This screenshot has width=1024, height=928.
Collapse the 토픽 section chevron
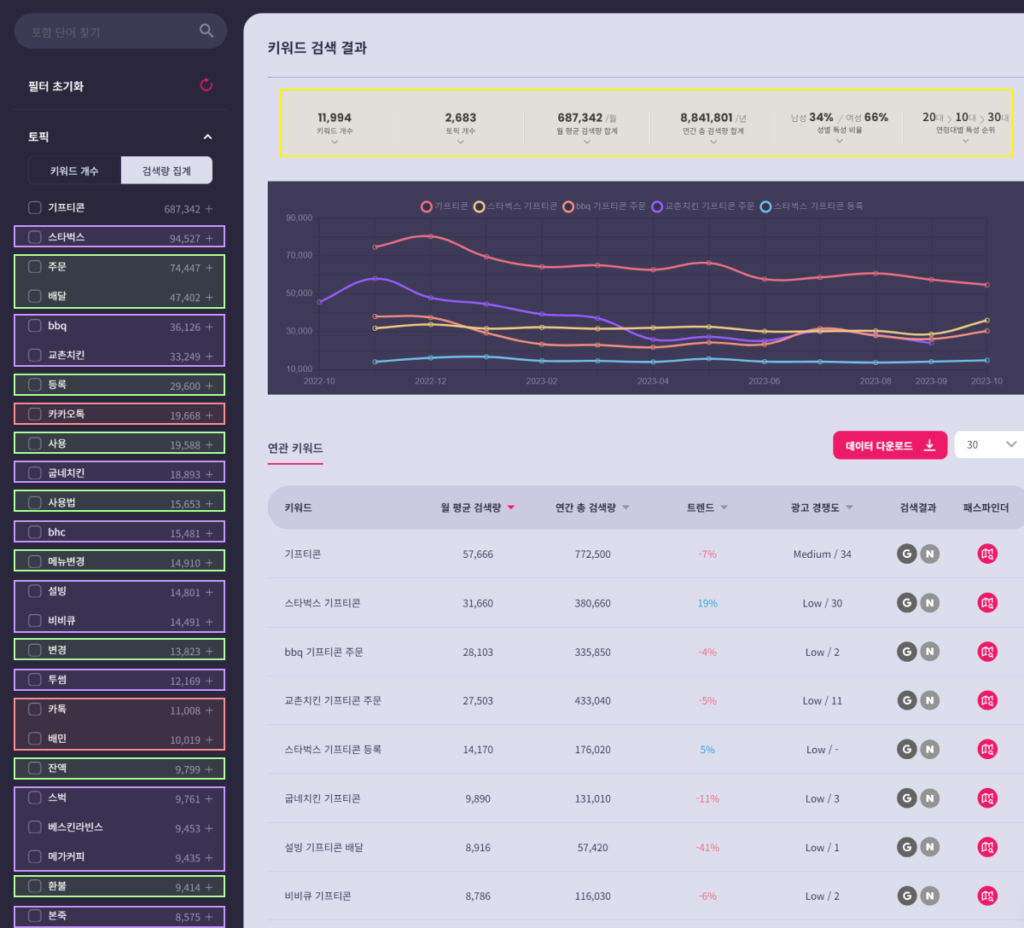[208, 136]
